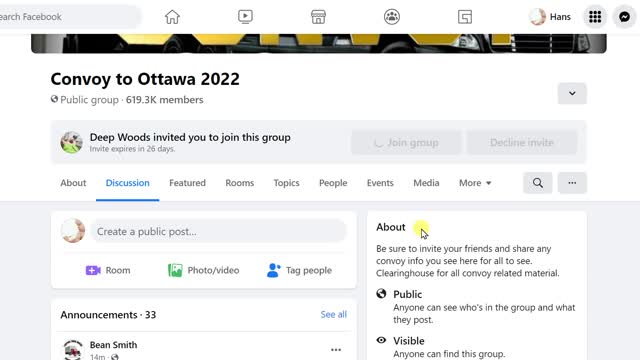Image resolution: width=640 pixels, height=360 pixels.
Task: Choose Tag people option
Action: click(299, 270)
